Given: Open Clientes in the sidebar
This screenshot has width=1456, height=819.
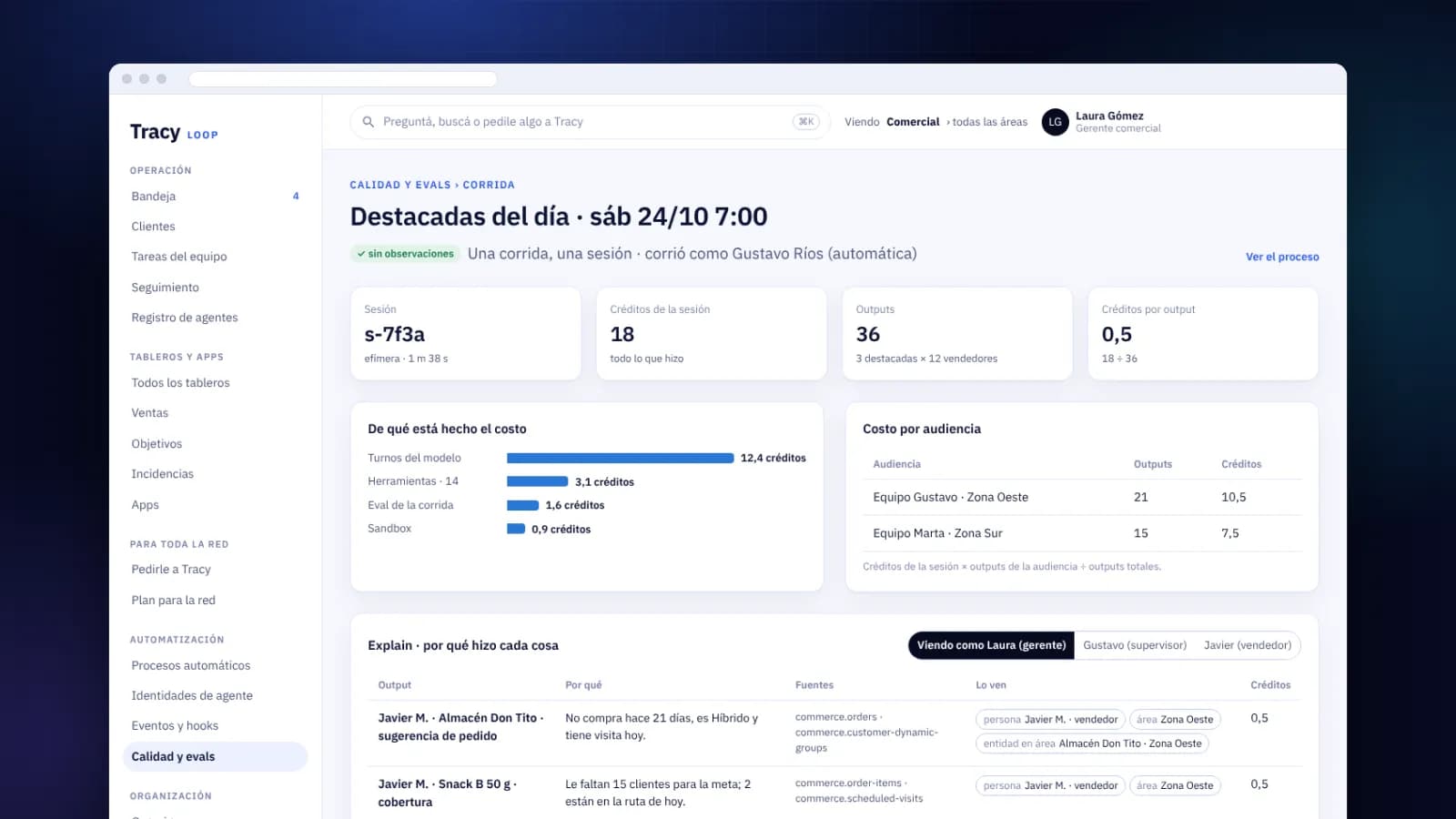Looking at the screenshot, I should pos(215,227).
